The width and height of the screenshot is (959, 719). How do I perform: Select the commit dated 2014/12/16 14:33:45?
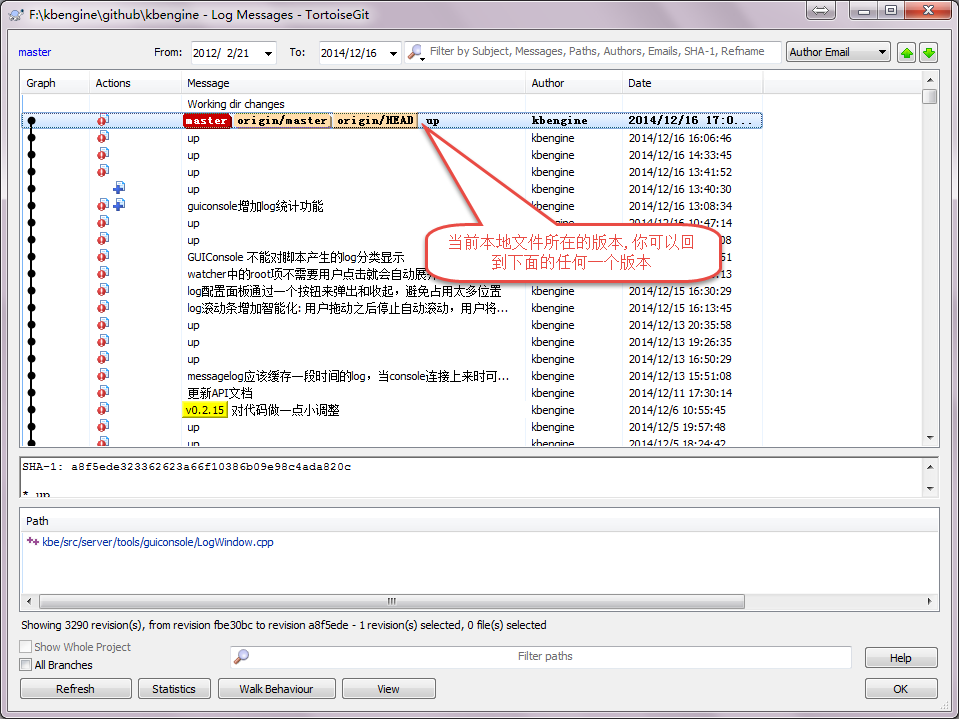(391, 155)
